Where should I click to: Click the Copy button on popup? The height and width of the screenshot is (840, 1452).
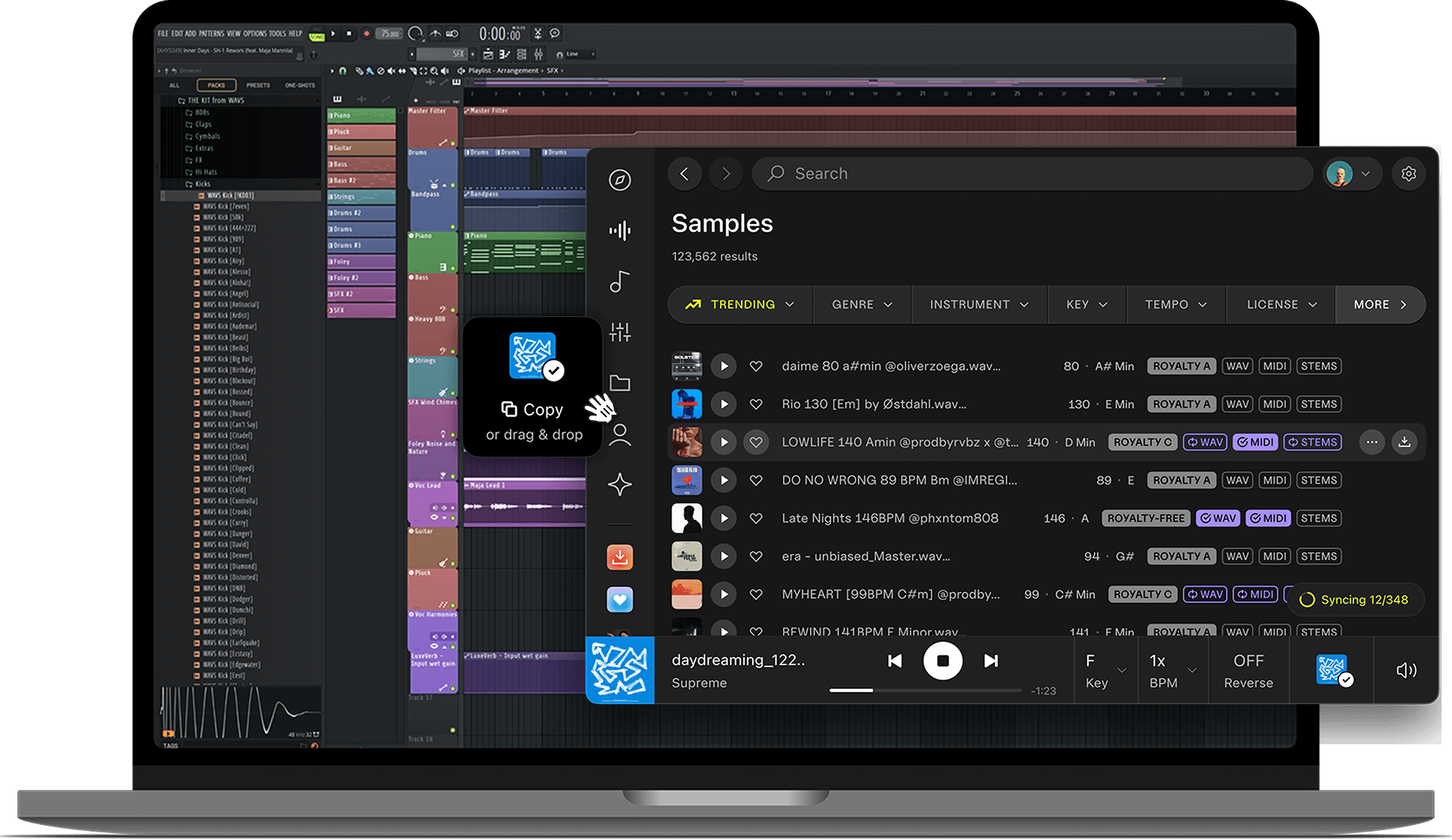pyautogui.click(x=532, y=410)
